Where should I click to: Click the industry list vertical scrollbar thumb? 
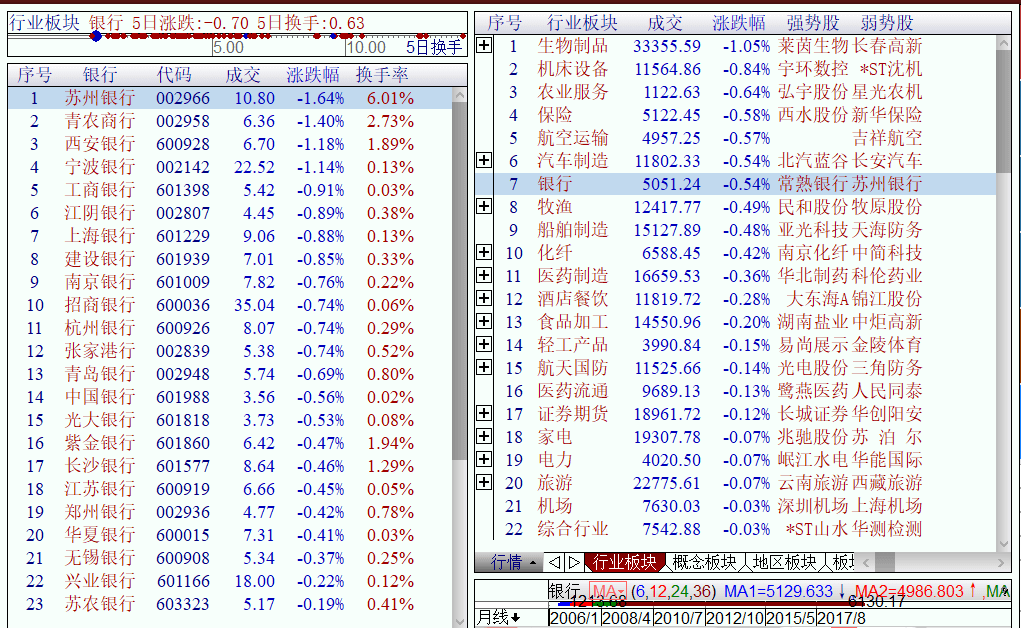tap(1003, 111)
